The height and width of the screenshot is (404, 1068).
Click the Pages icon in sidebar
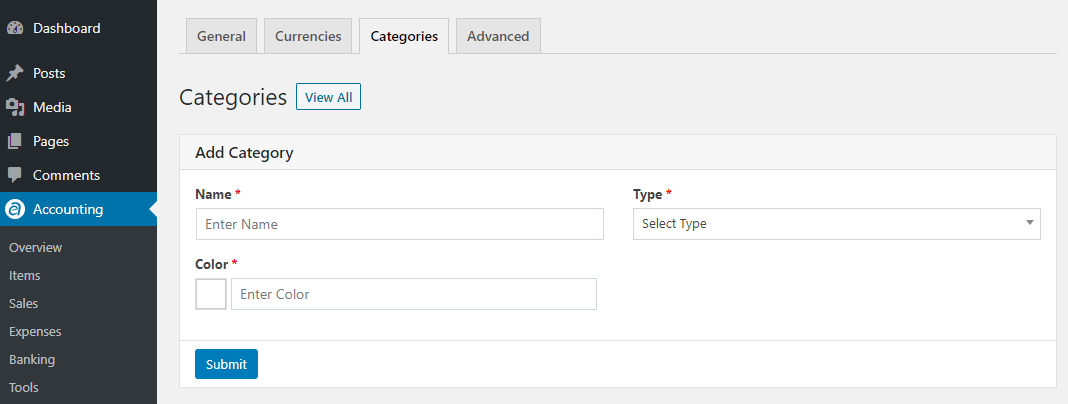pyautogui.click(x=15, y=142)
